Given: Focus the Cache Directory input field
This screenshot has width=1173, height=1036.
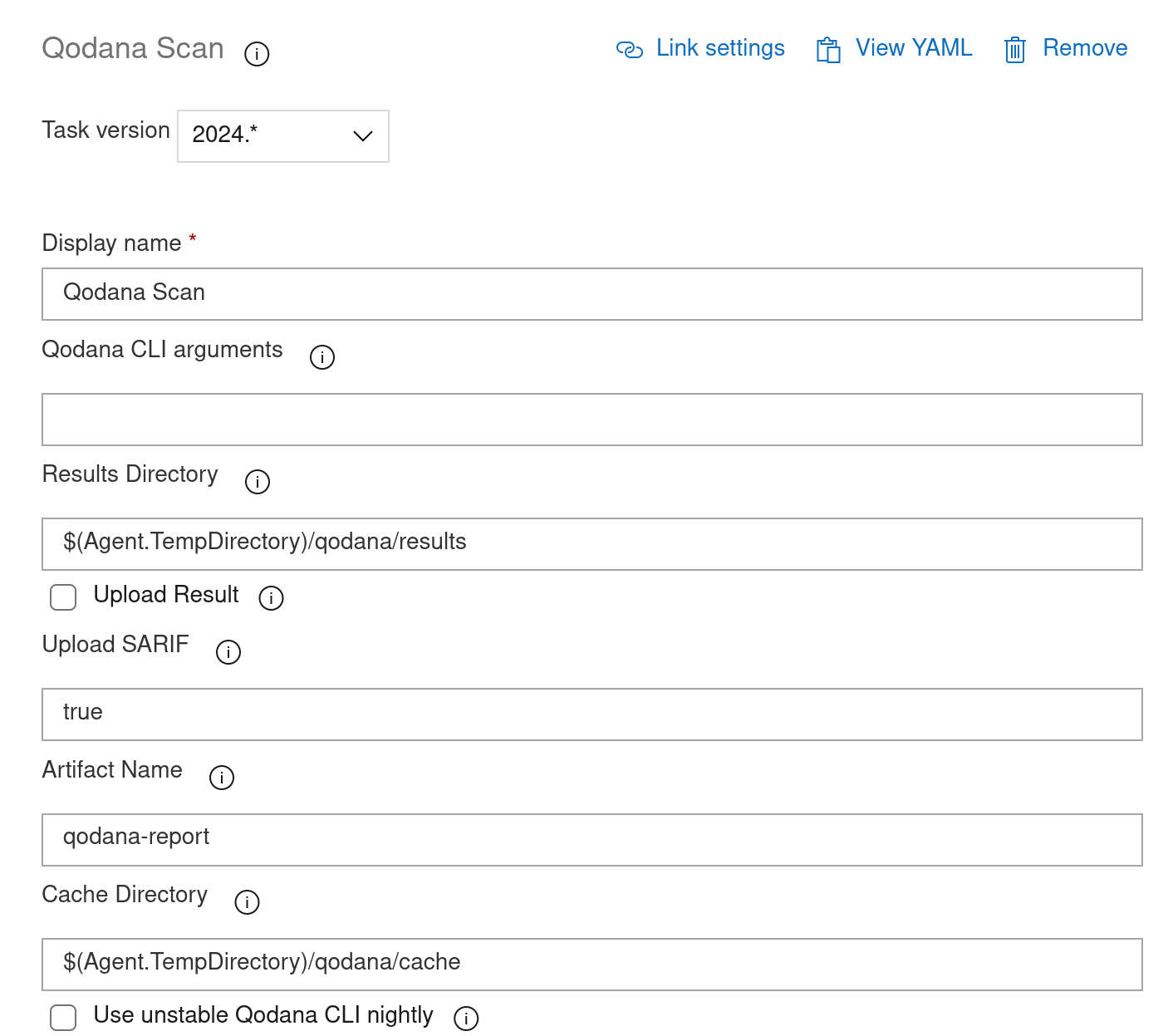Looking at the screenshot, I should coord(592,965).
